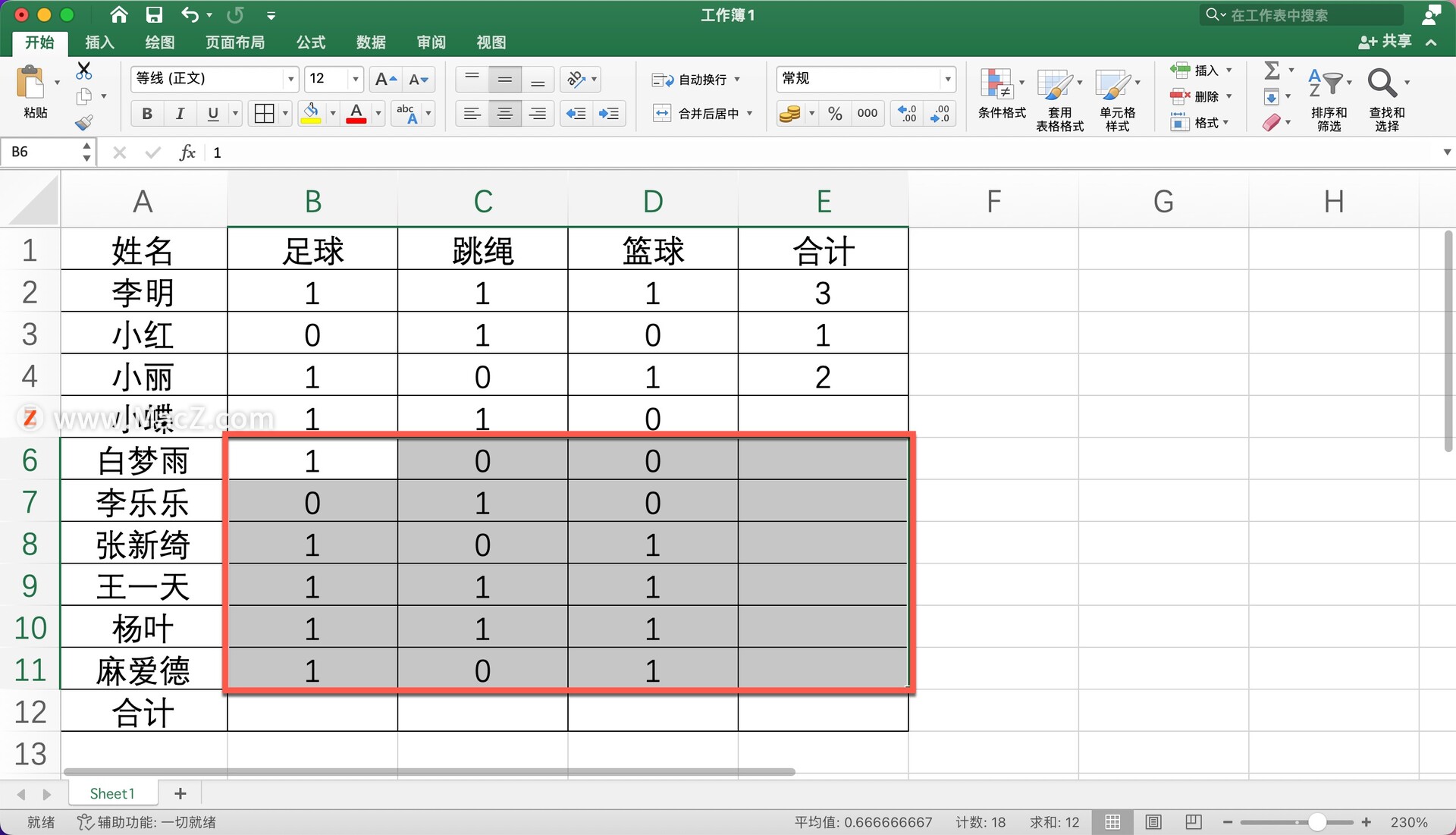
Task: Switch to 绘图 ribbon tab
Action: pos(159,42)
